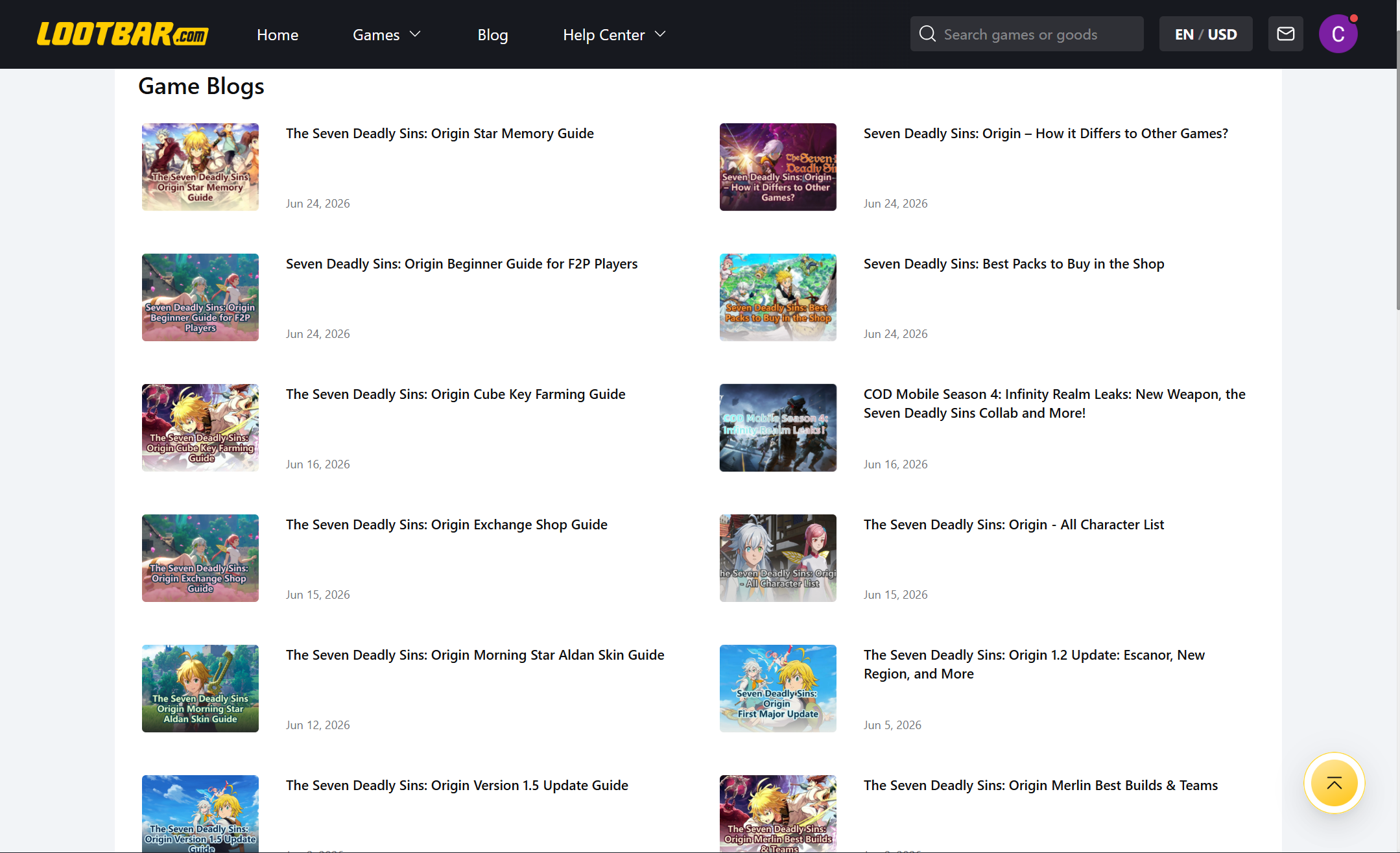Open Version 1.5 Update Guide article

pos(457,786)
